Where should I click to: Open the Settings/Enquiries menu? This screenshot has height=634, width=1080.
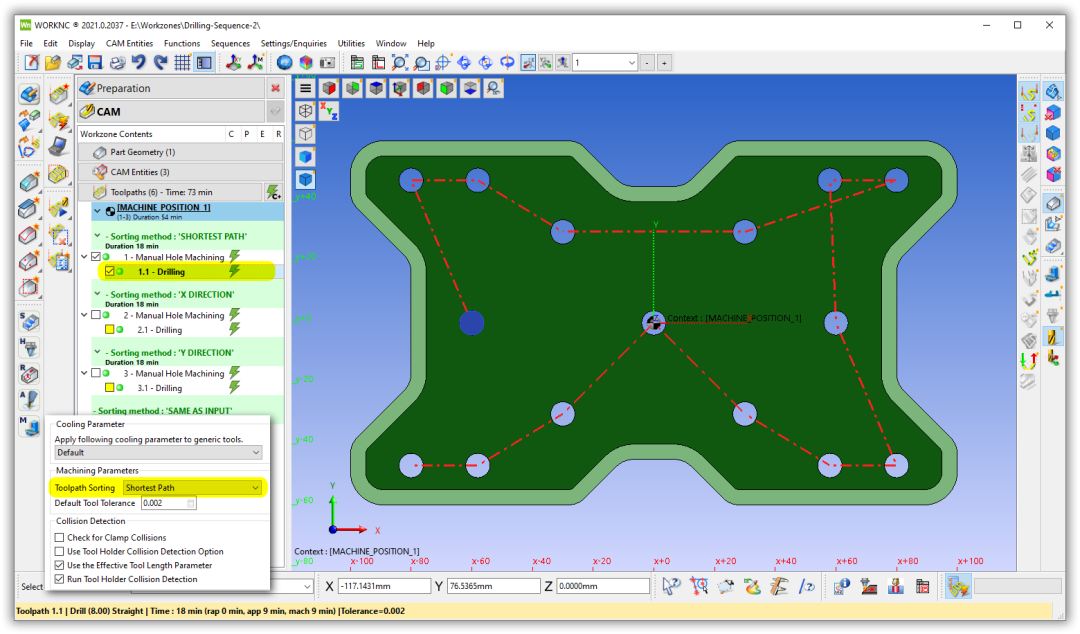tap(293, 43)
